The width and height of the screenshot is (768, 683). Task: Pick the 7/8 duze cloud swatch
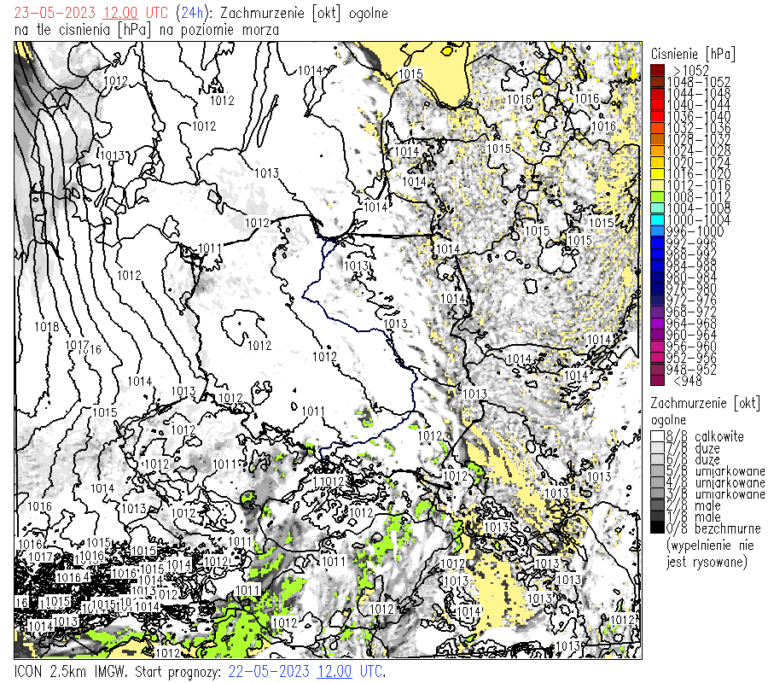(x=657, y=448)
